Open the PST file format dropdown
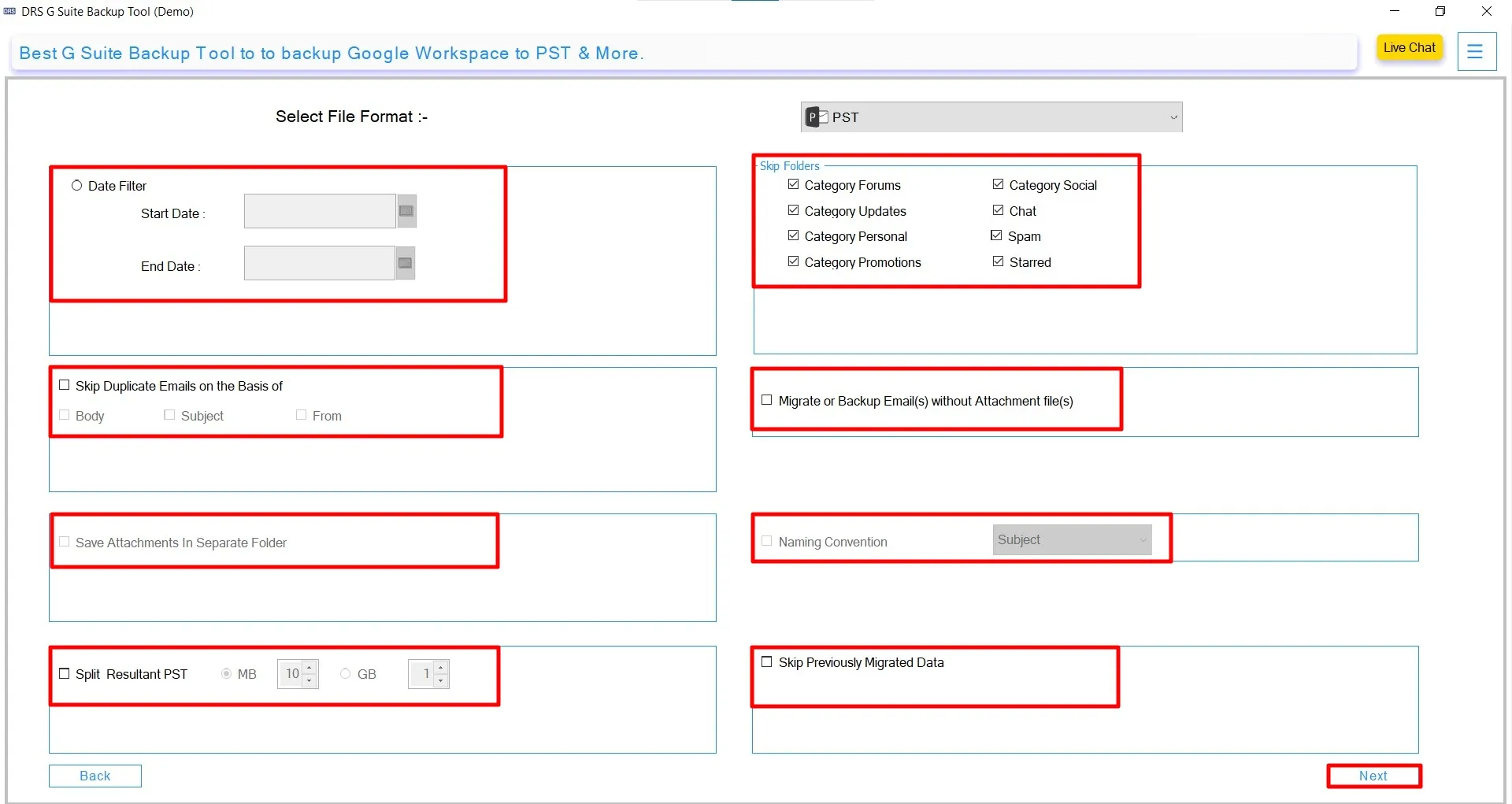 991,117
